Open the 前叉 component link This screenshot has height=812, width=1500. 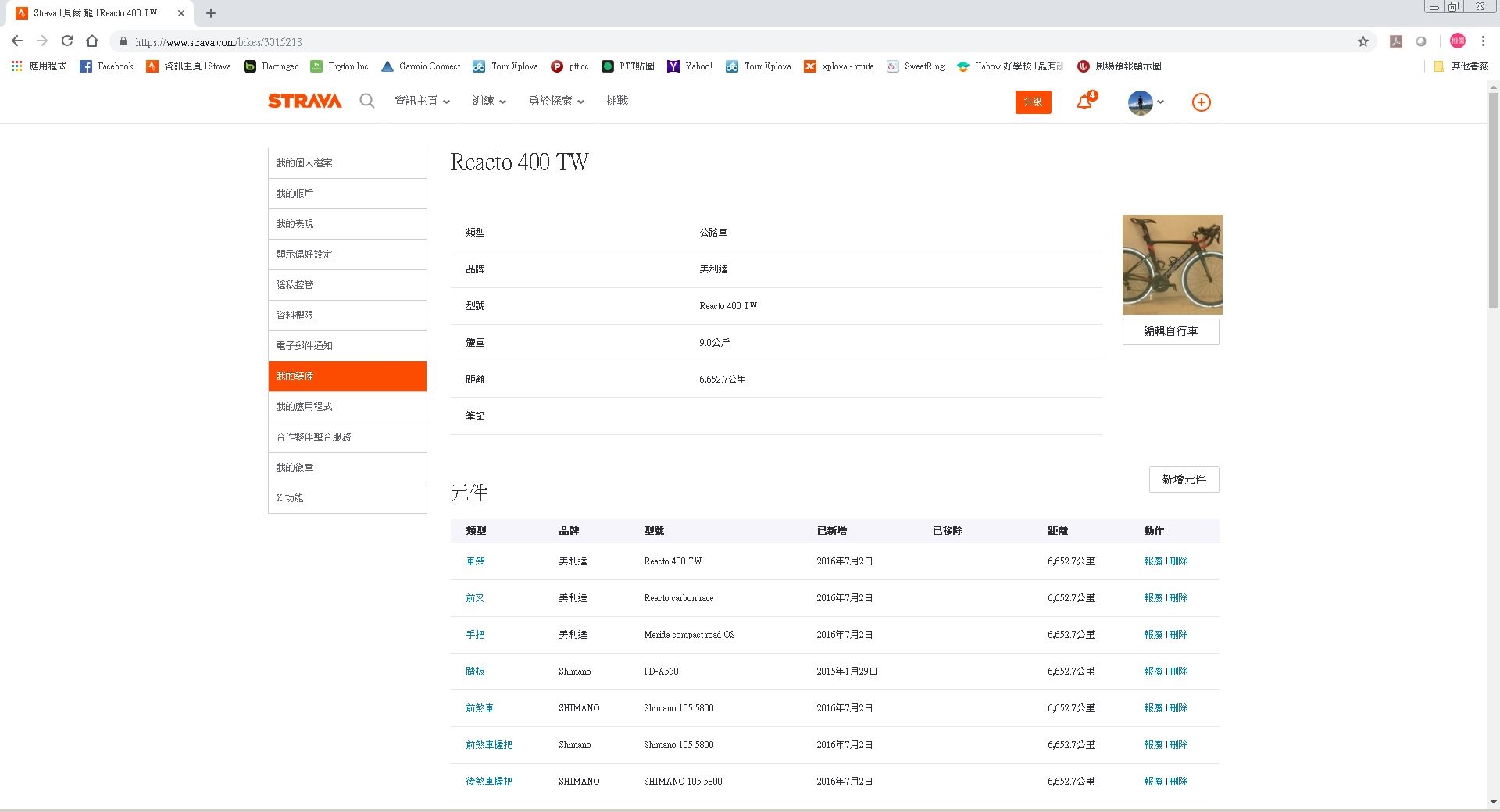tap(475, 598)
